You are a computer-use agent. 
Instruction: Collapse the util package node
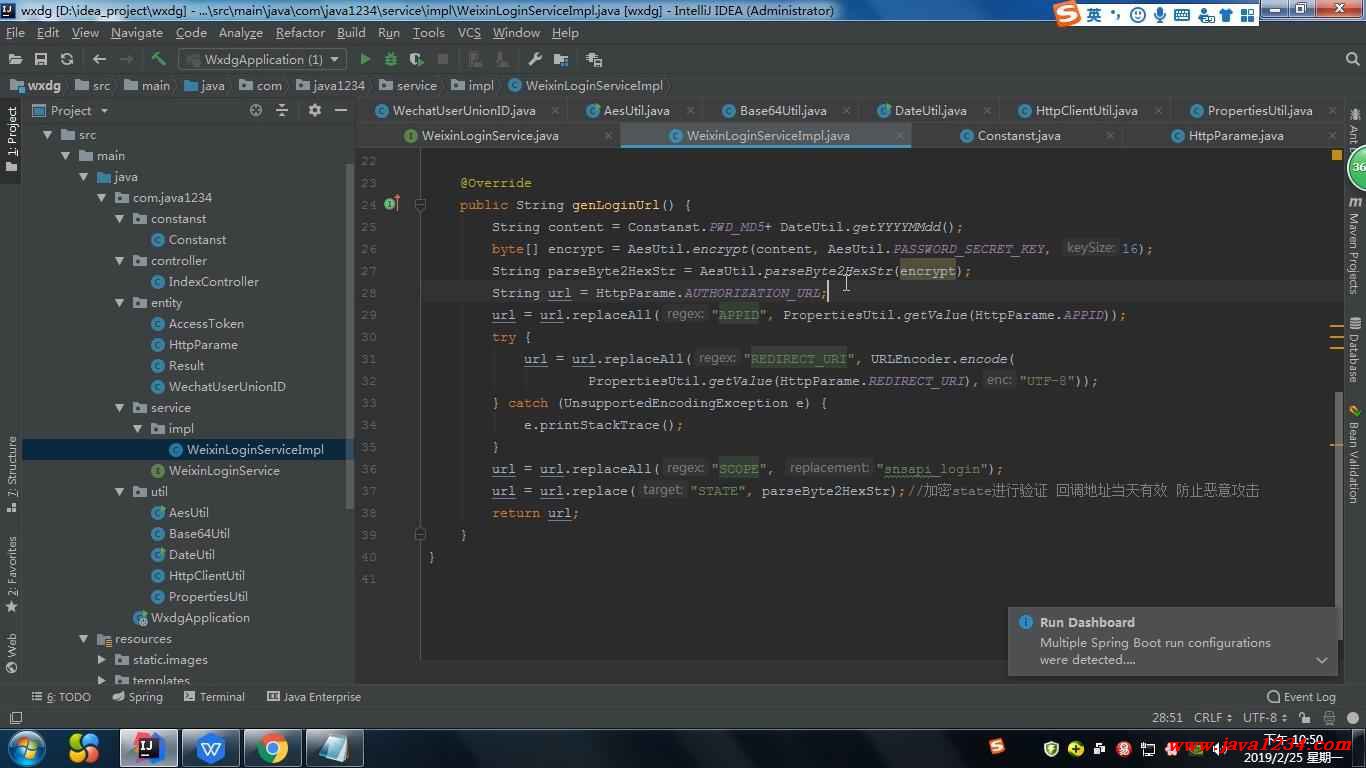pos(119,492)
